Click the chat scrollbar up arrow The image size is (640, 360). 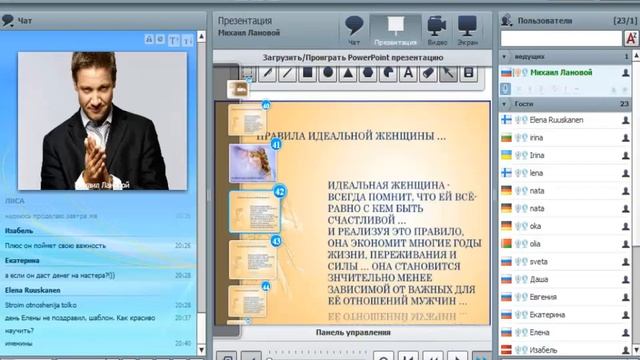tap(201, 36)
